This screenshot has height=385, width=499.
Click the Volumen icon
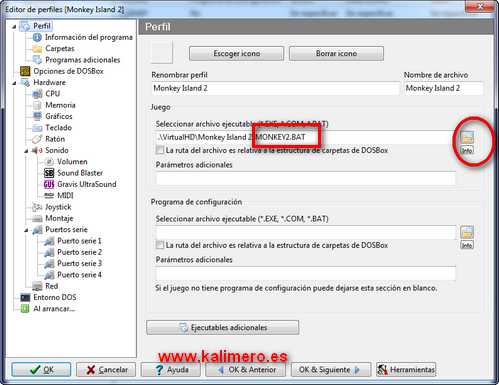tap(49, 162)
